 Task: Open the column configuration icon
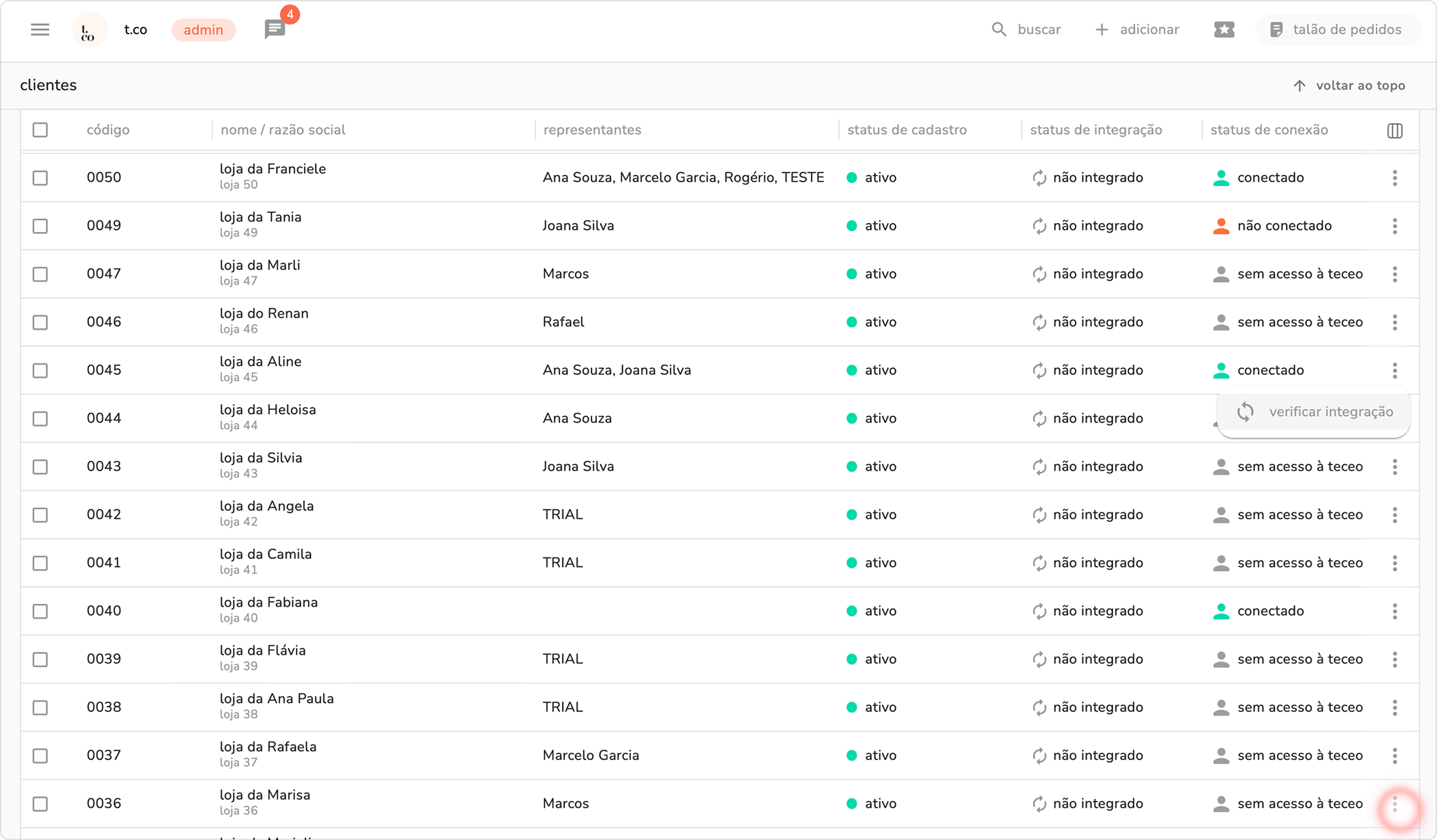[1395, 131]
